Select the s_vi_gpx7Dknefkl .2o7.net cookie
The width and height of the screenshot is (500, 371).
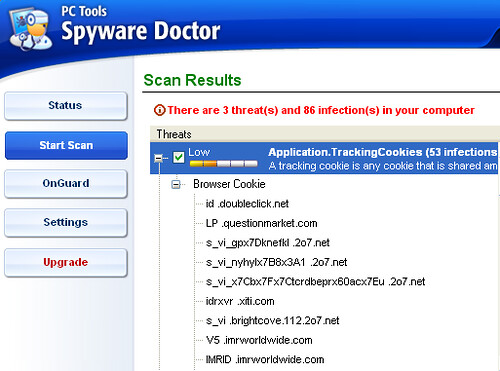[268, 243]
